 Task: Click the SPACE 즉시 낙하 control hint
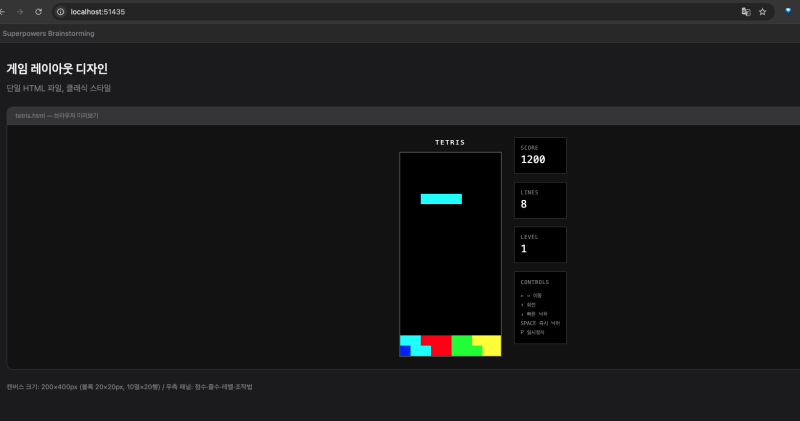pos(540,323)
